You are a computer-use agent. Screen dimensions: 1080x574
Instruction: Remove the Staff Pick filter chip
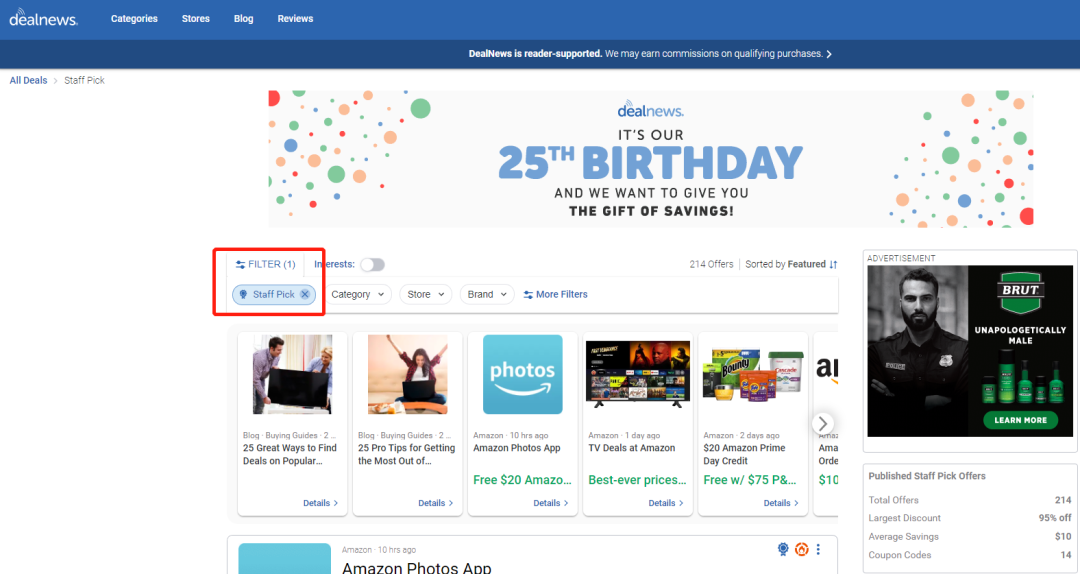click(x=305, y=294)
